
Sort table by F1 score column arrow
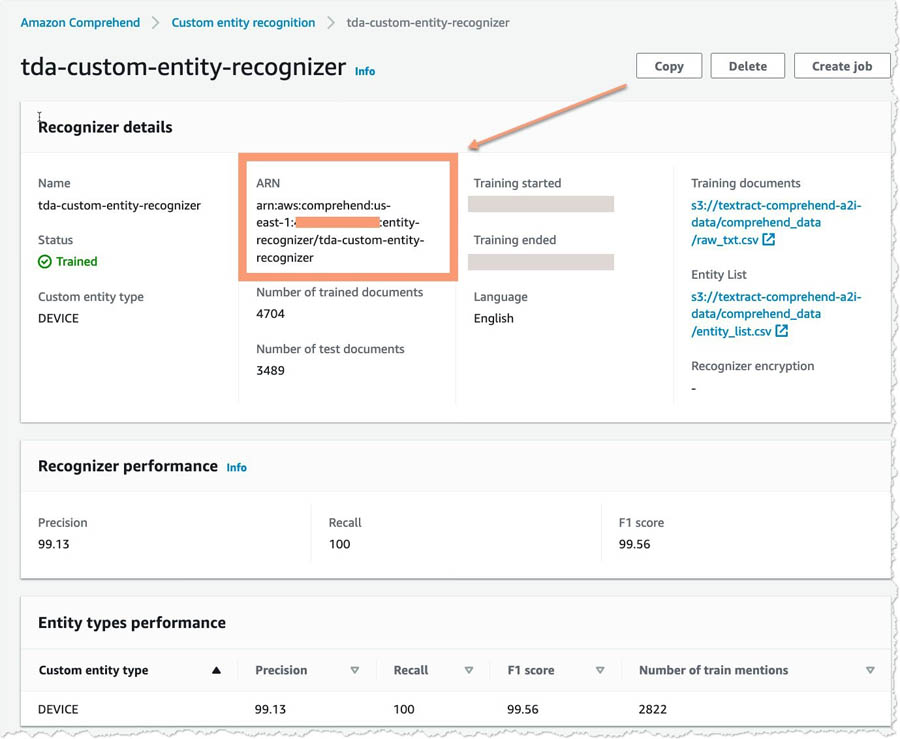[600, 670]
